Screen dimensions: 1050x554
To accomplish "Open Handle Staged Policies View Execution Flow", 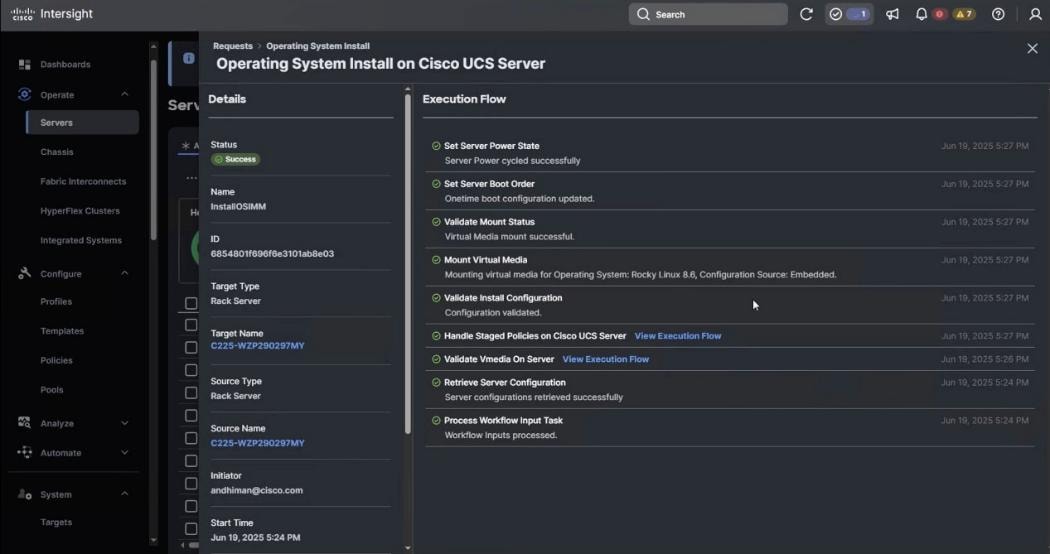I will tap(677, 336).
